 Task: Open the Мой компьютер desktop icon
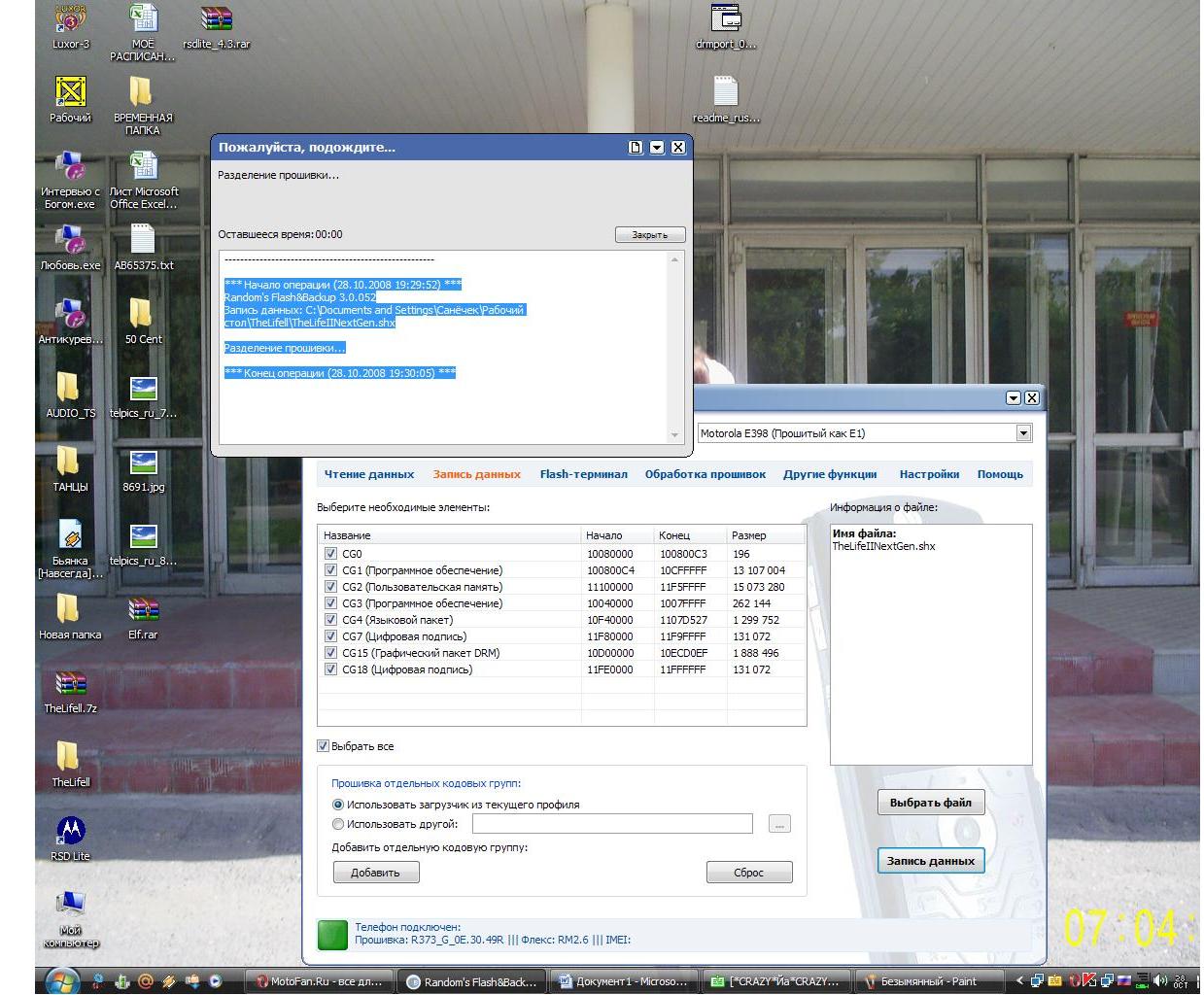coord(70,918)
